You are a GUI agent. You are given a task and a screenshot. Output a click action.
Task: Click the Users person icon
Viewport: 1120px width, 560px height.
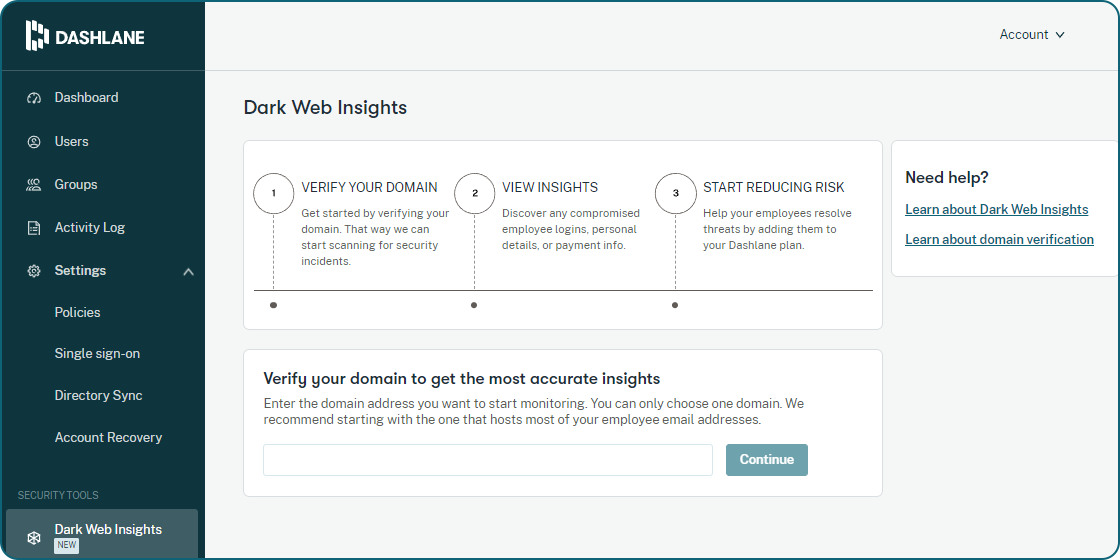[x=34, y=142]
